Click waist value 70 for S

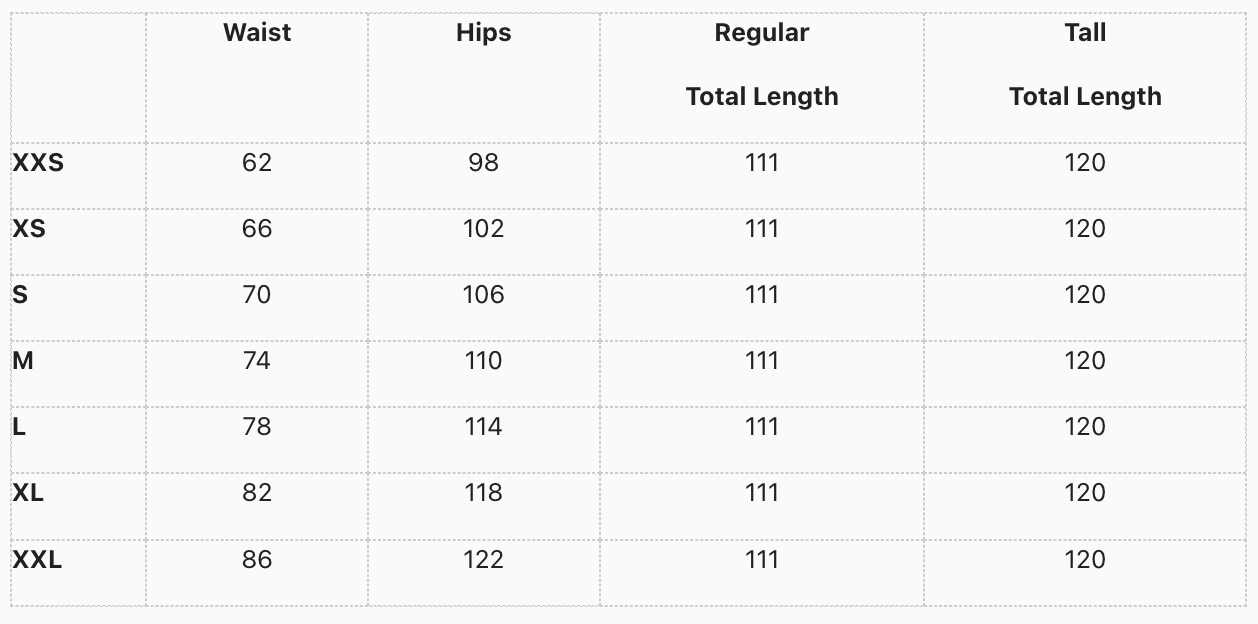[257, 295]
